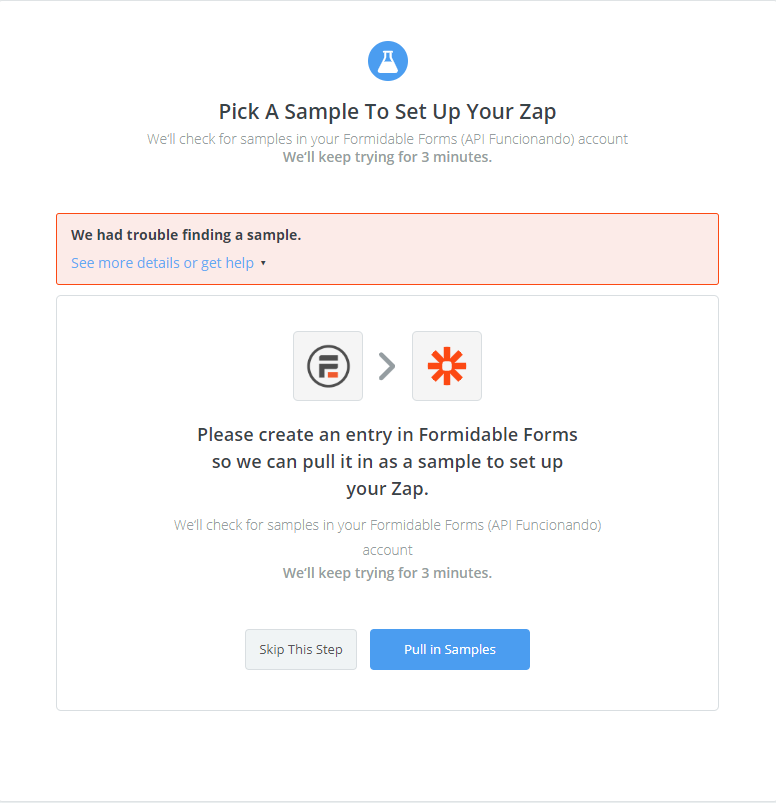Open the 'See more details or get help' link

click(x=162, y=263)
